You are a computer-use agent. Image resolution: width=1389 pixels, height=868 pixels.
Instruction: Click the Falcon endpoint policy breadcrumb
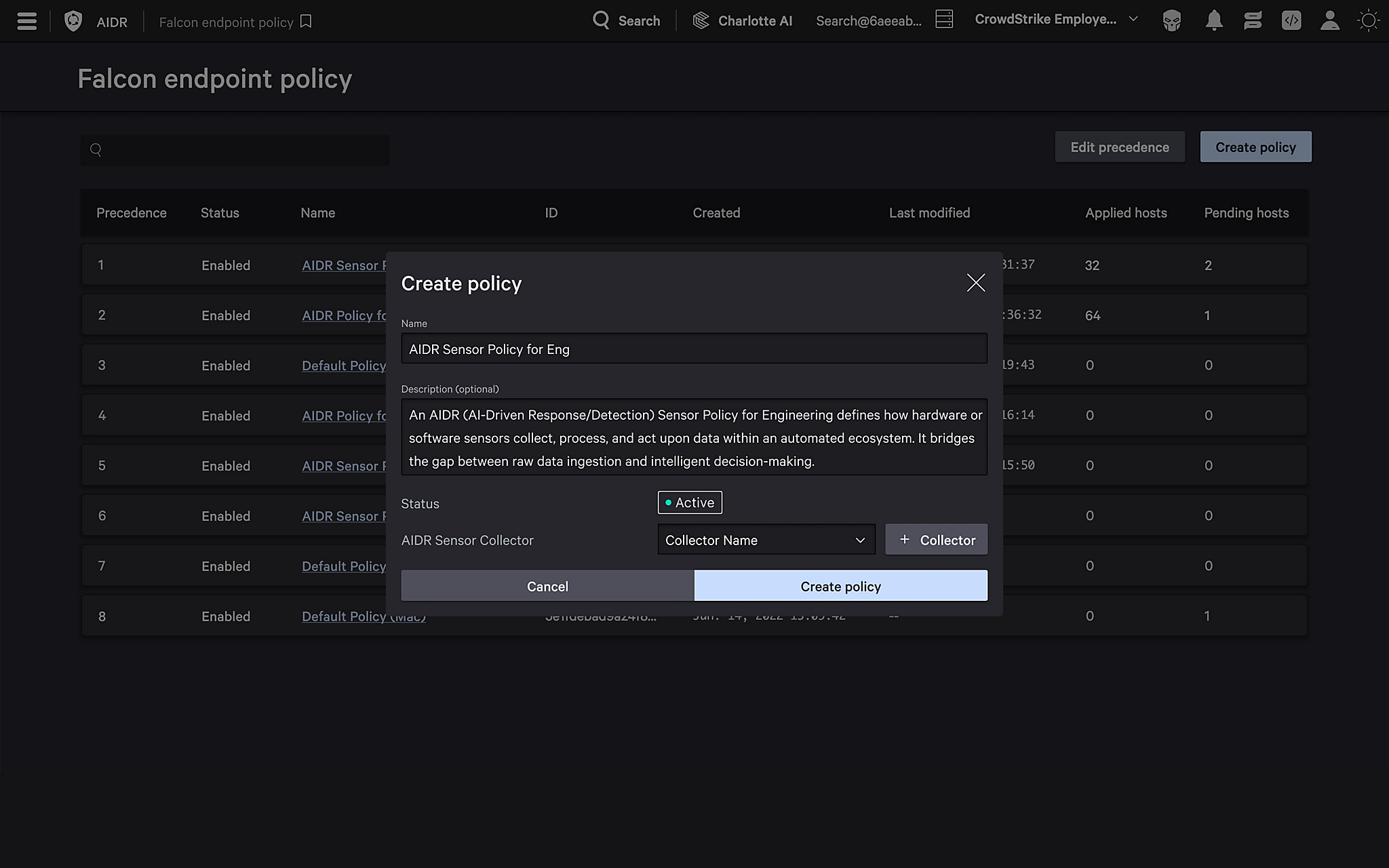[x=226, y=22]
